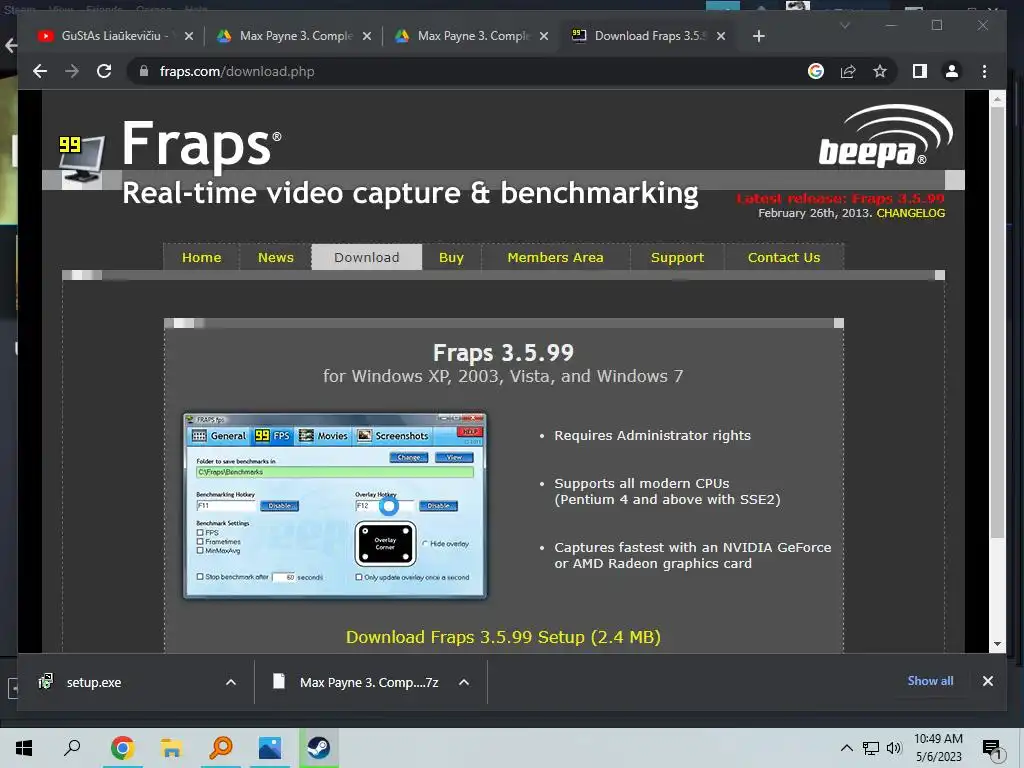Screen dimensions: 1024x768
Task: Click the Fraps 3.5.99 heading text
Action: click(x=503, y=353)
